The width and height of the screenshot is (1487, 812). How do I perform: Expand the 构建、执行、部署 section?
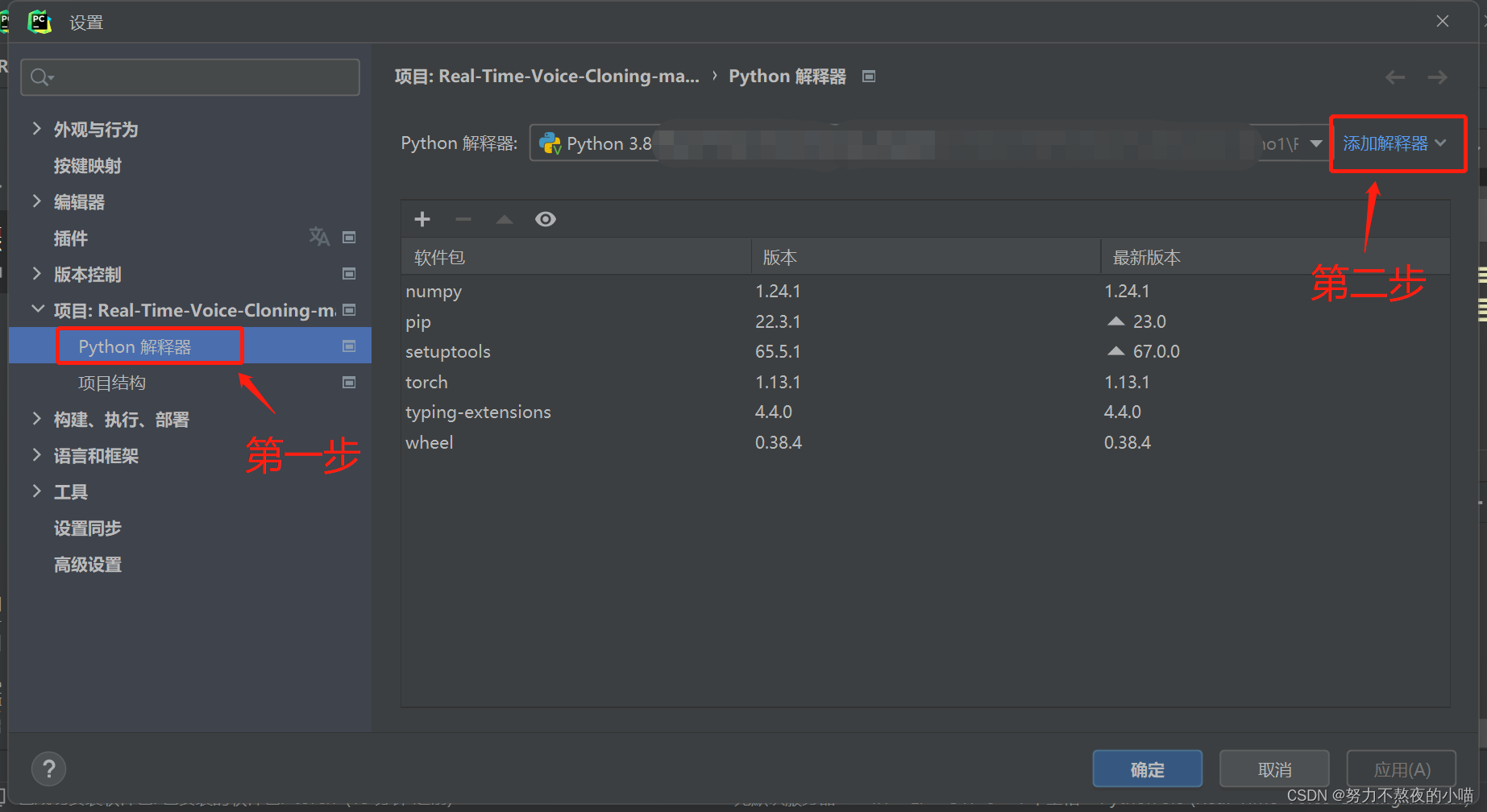click(x=36, y=419)
